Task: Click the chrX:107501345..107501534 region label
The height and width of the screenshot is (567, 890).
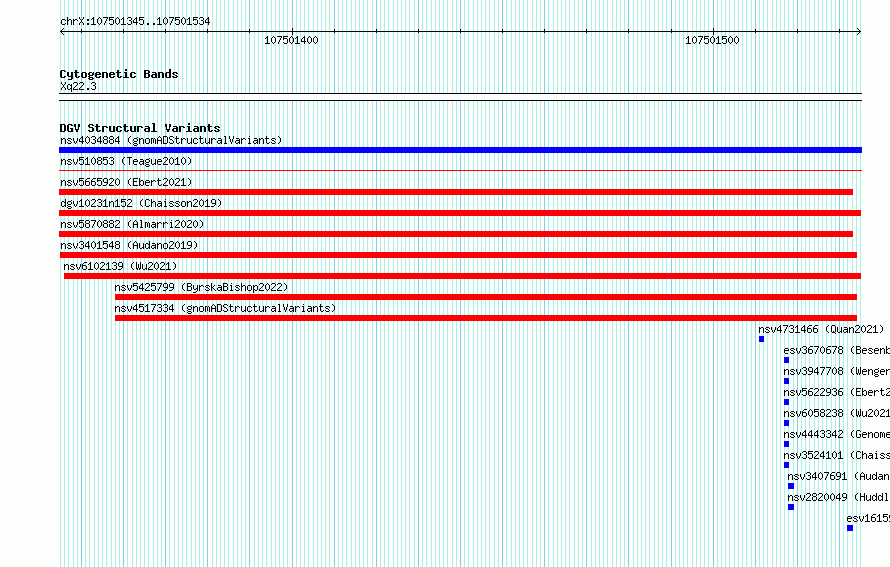Action: pyautogui.click(x=135, y=22)
